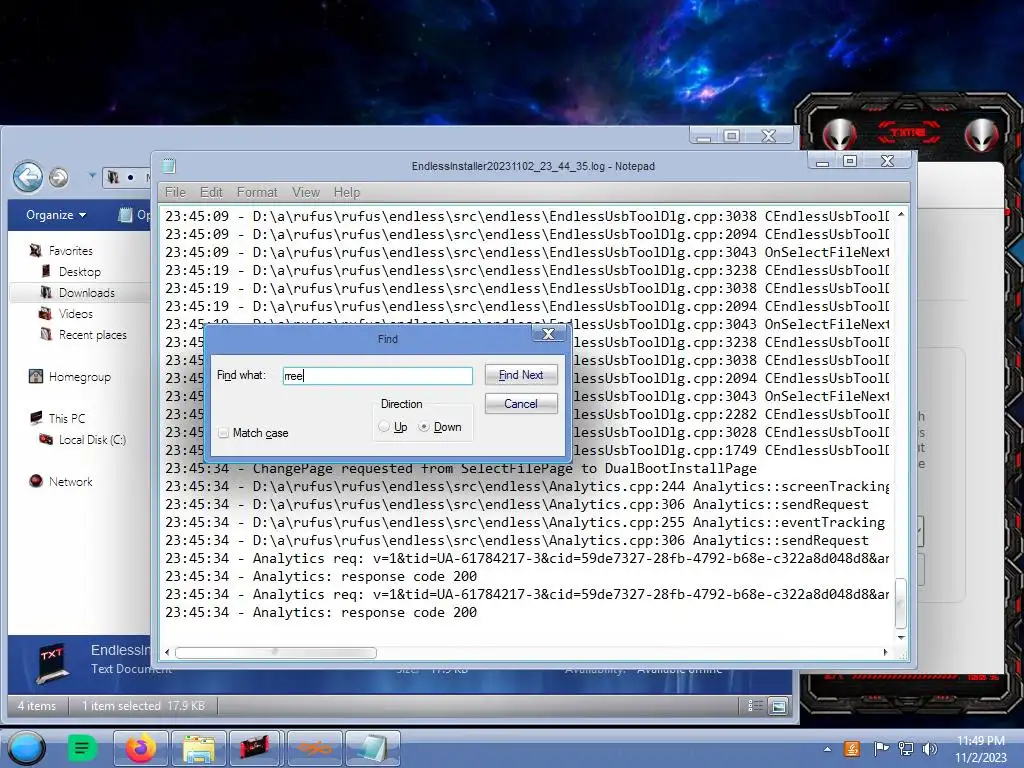Select Downloads in Explorer sidebar
This screenshot has height=768, width=1024.
(87, 293)
